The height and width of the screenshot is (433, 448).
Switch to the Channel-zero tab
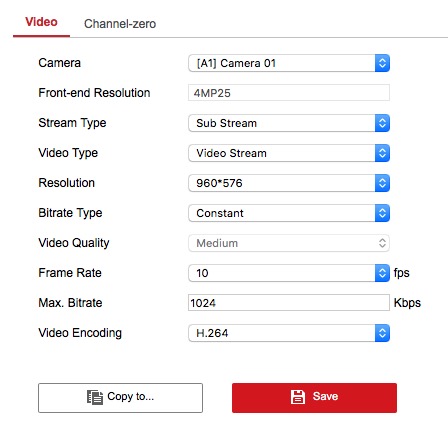(120, 24)
